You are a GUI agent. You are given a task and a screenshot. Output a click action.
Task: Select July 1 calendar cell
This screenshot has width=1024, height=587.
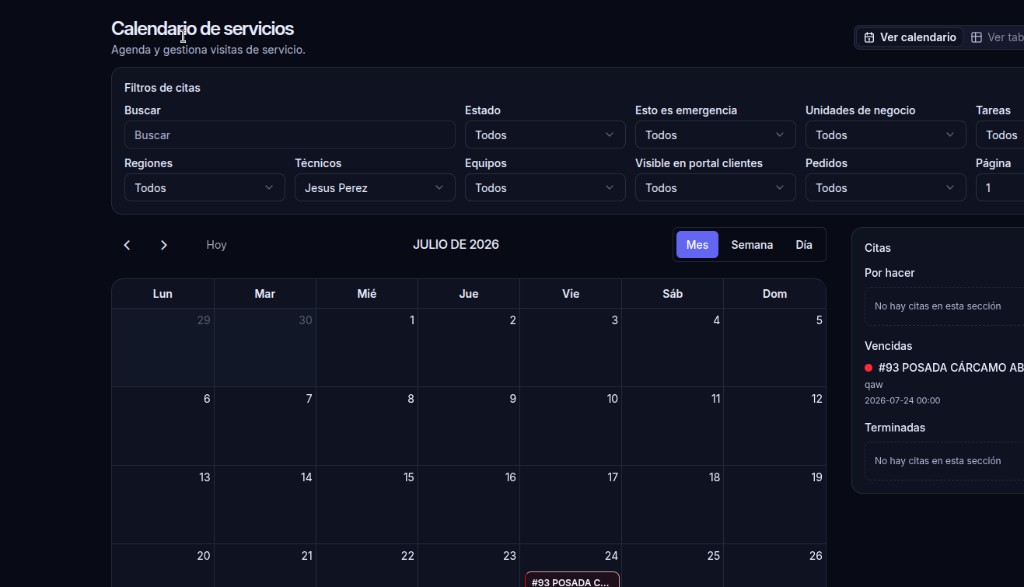coord(366,347)
